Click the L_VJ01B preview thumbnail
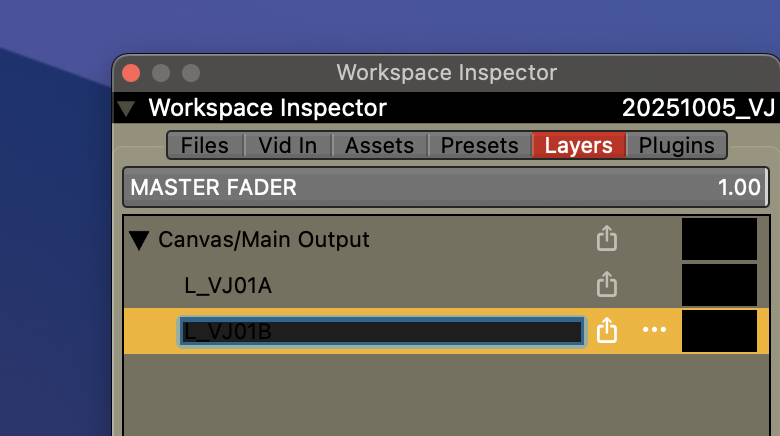The image size is (780, 436). (x=719, y=331)
